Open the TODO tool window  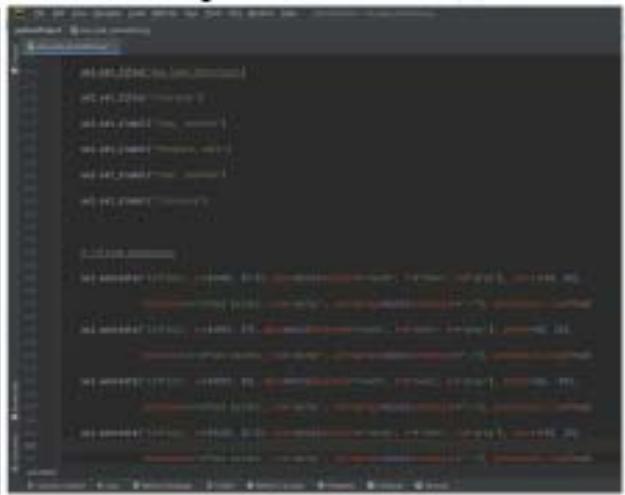(x=221, y=485)
